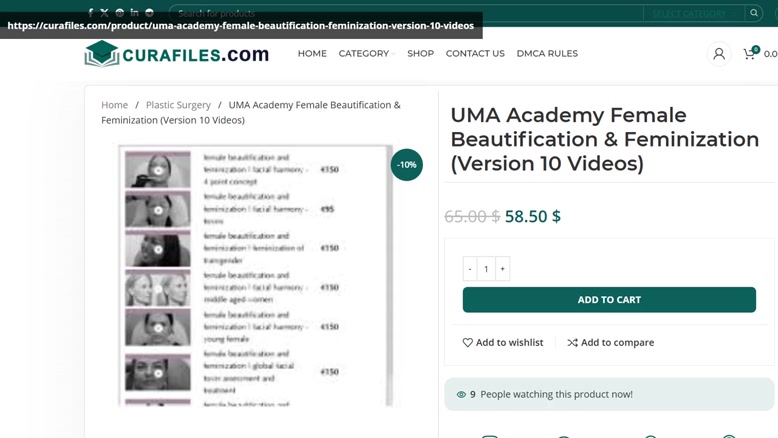Open the Select Category dropdown
The height and width of the screenshot is (438, 778).
[690, 13]
